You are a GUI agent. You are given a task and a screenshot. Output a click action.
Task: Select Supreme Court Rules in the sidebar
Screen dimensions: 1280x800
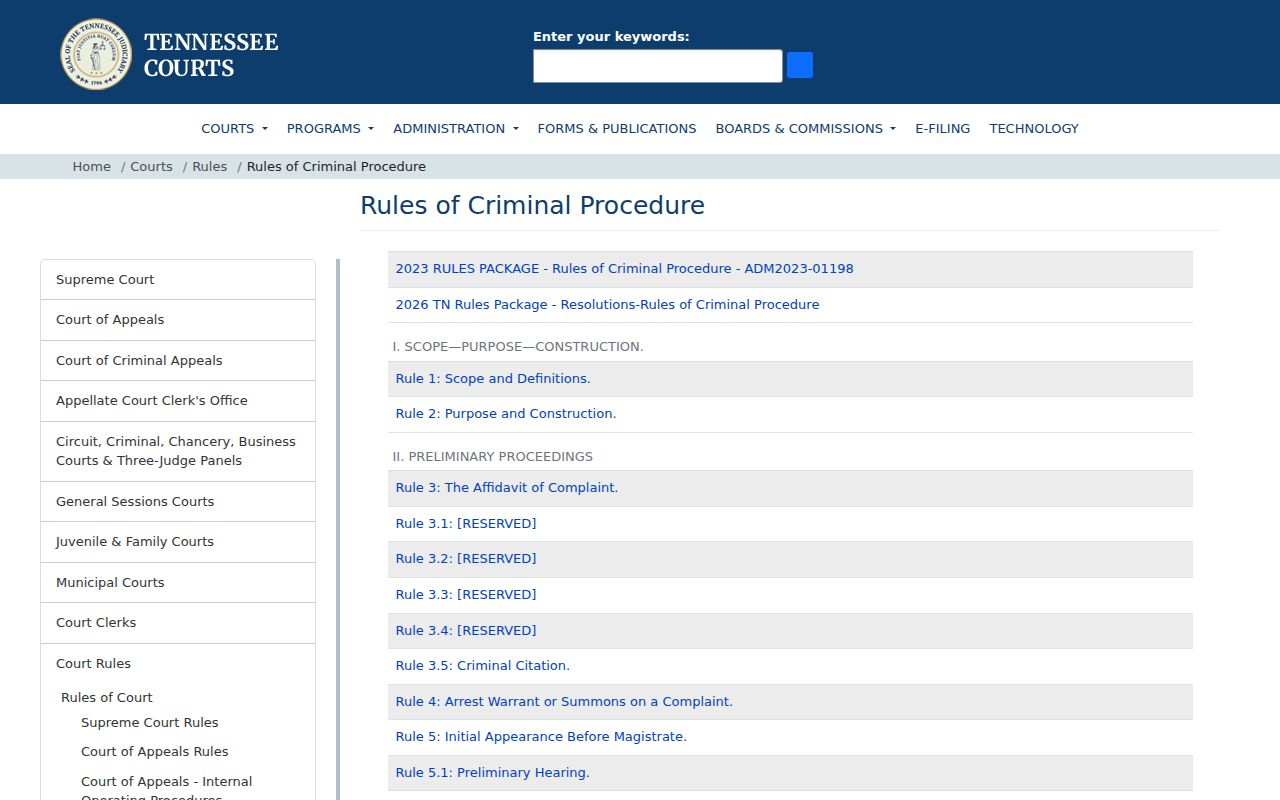point(150,723)
